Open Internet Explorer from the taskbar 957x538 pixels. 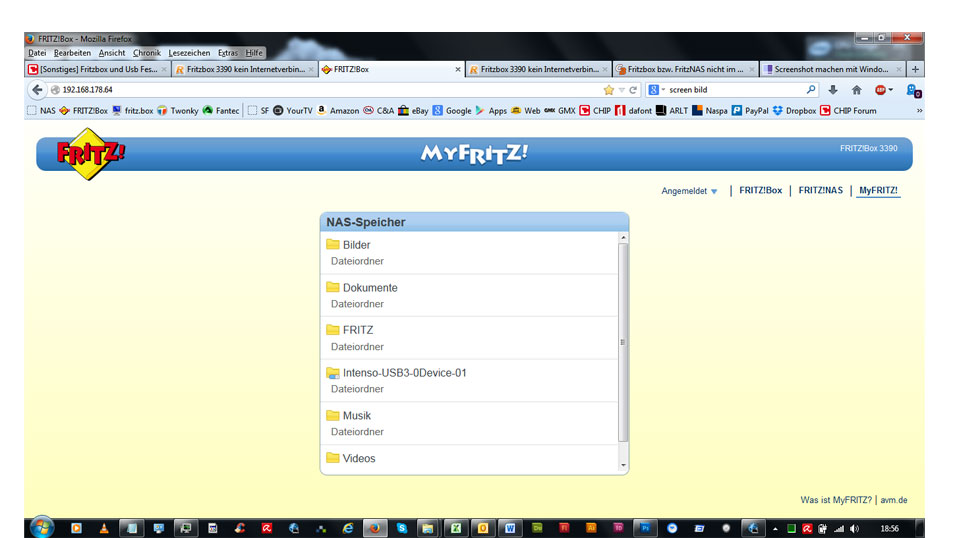coord(348,529)
